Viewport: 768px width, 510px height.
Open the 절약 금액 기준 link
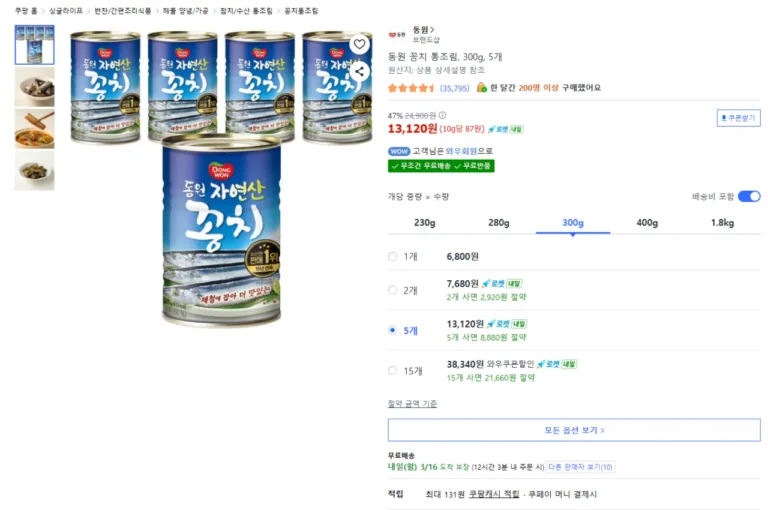pos(412,404)
